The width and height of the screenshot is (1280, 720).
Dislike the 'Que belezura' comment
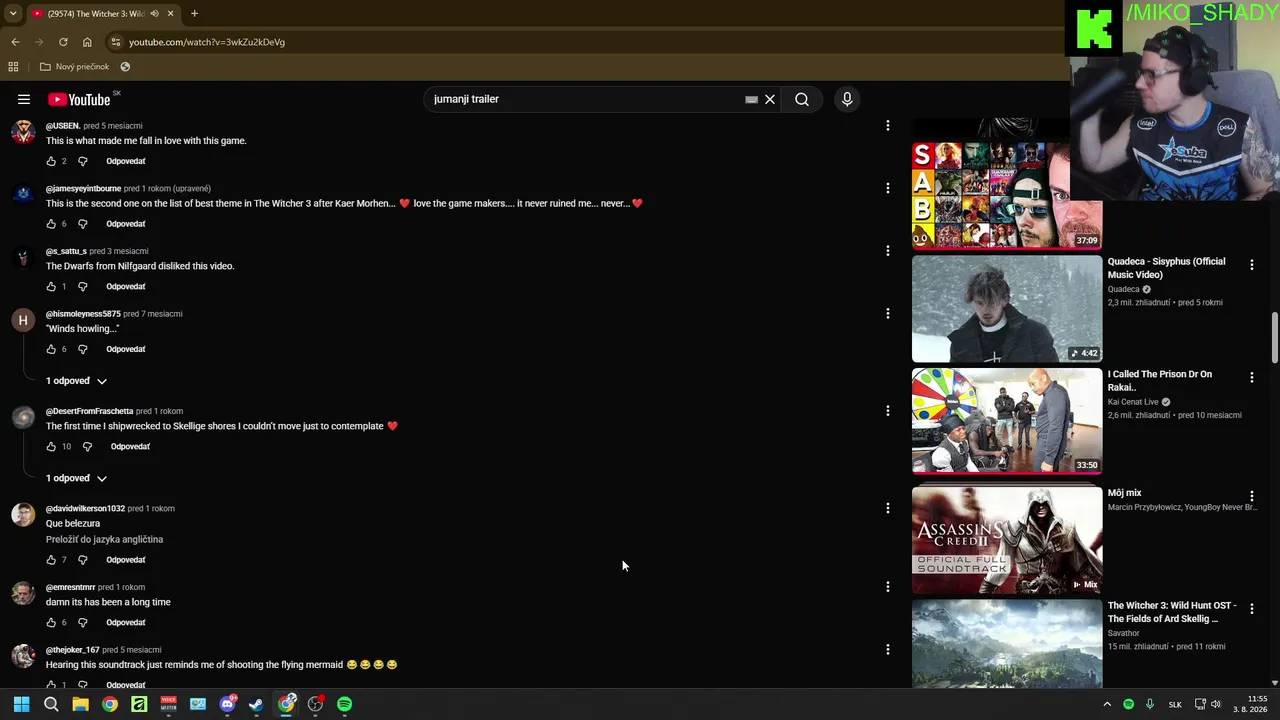tap(83, 560)
